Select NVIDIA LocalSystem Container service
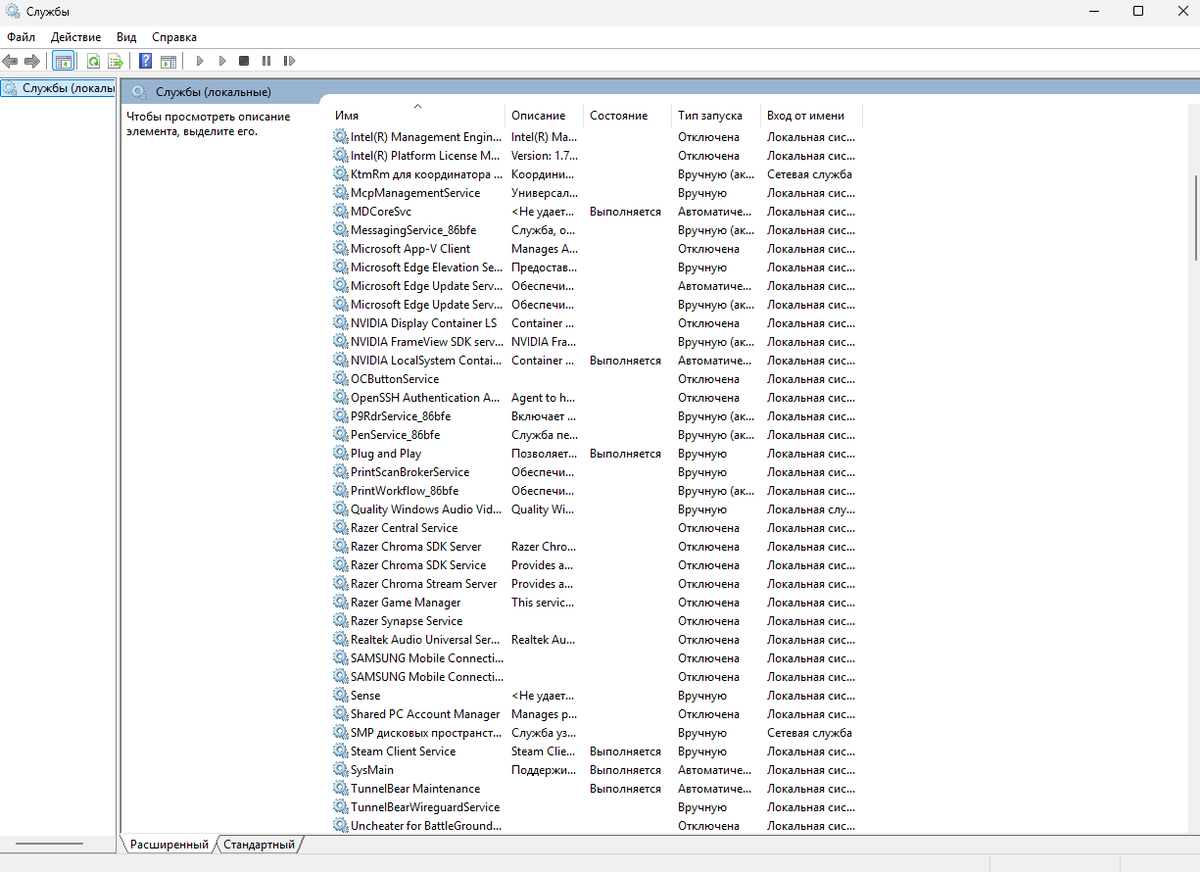The image size is (1200, 872). [x=596, y=360]
